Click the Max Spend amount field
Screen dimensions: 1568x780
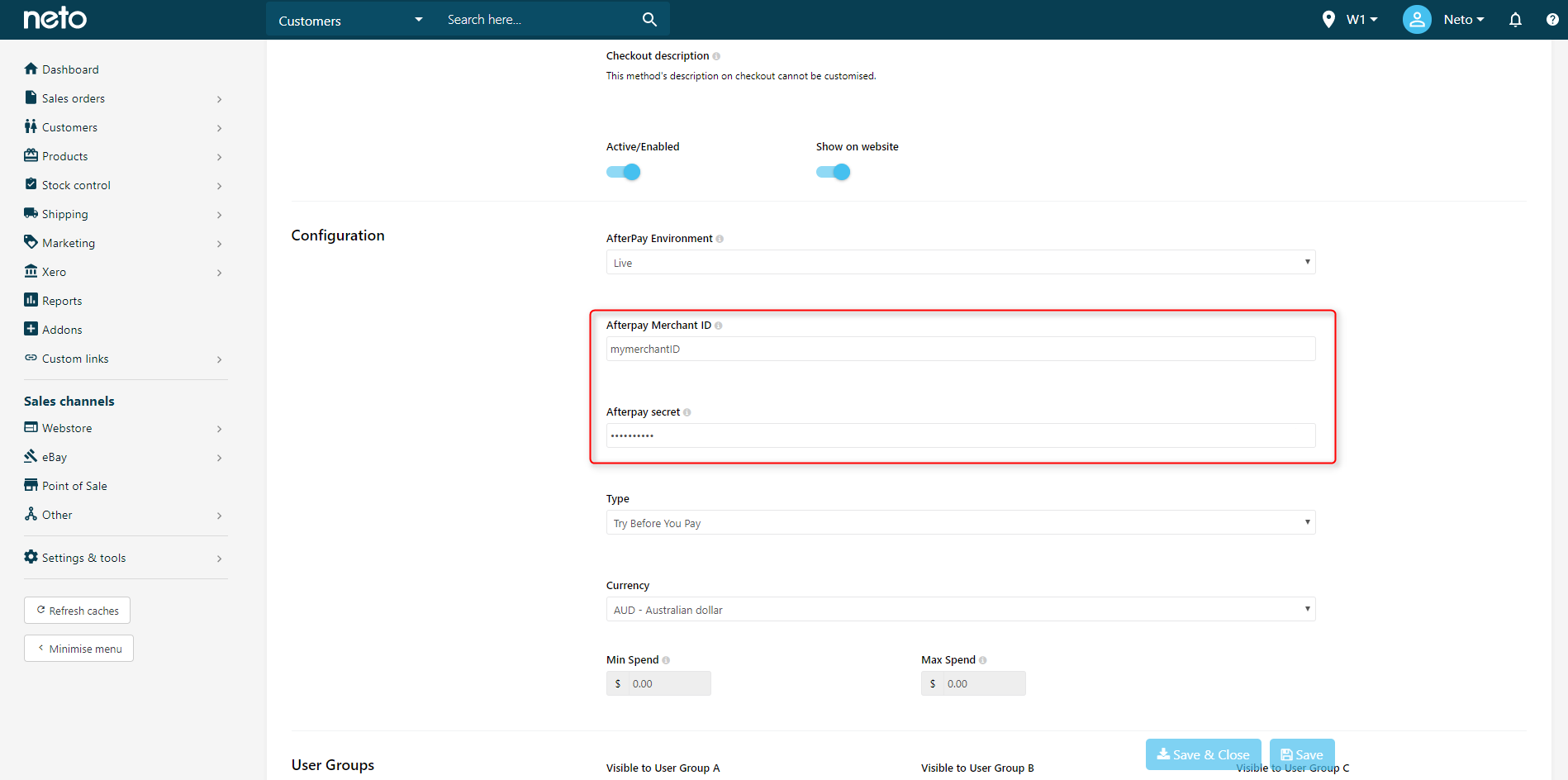coord(983,684)
